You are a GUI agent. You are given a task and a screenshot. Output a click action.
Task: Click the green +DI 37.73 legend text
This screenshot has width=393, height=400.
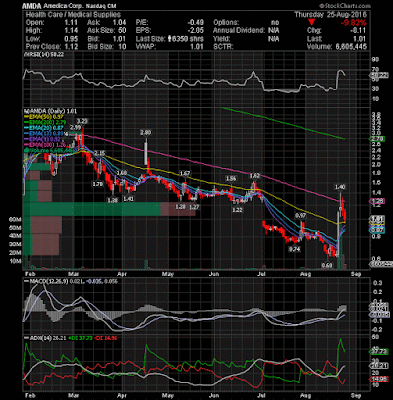(x=81, y=338)
